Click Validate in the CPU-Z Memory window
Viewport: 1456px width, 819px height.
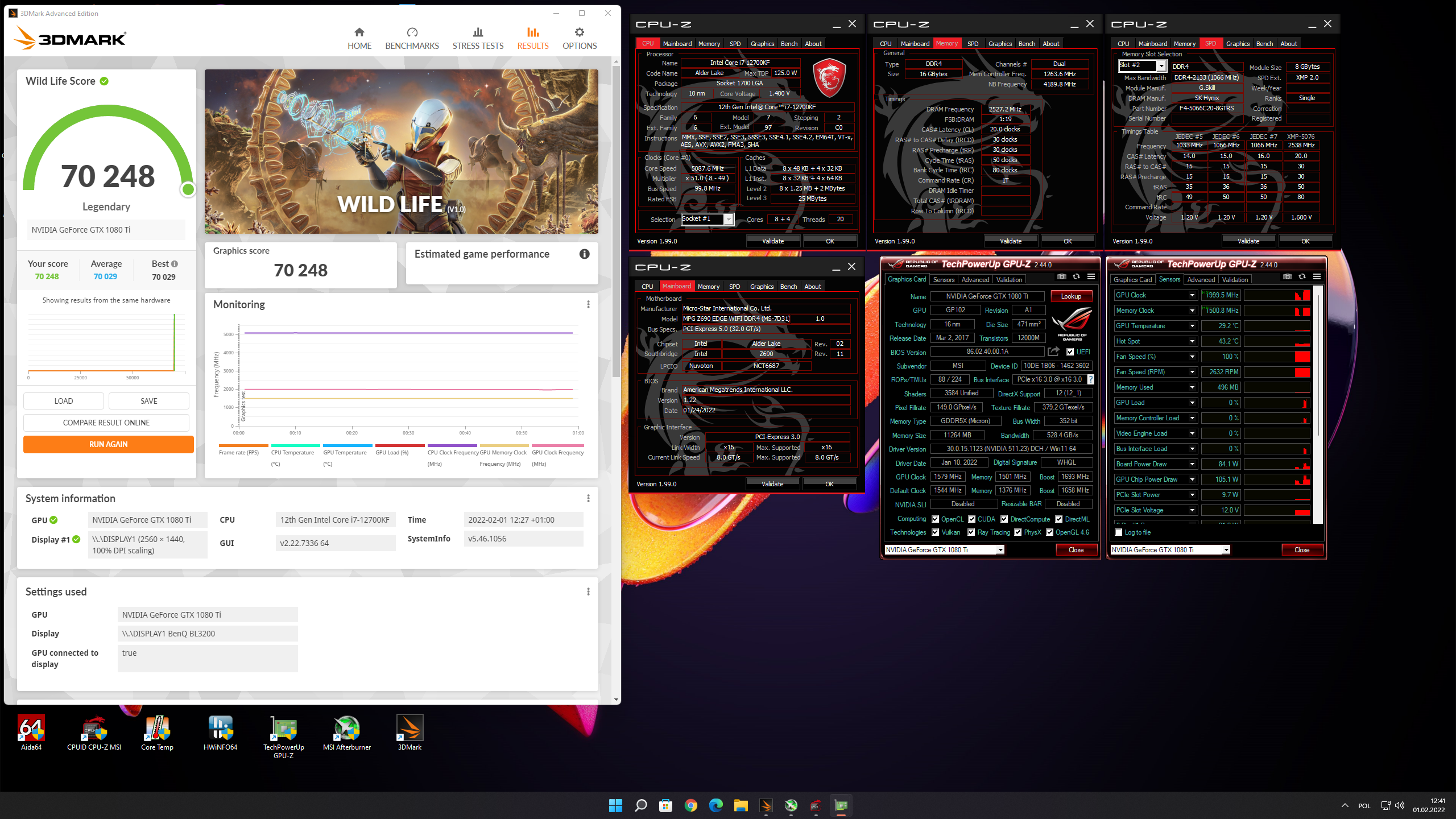[x=1011, y=241]
